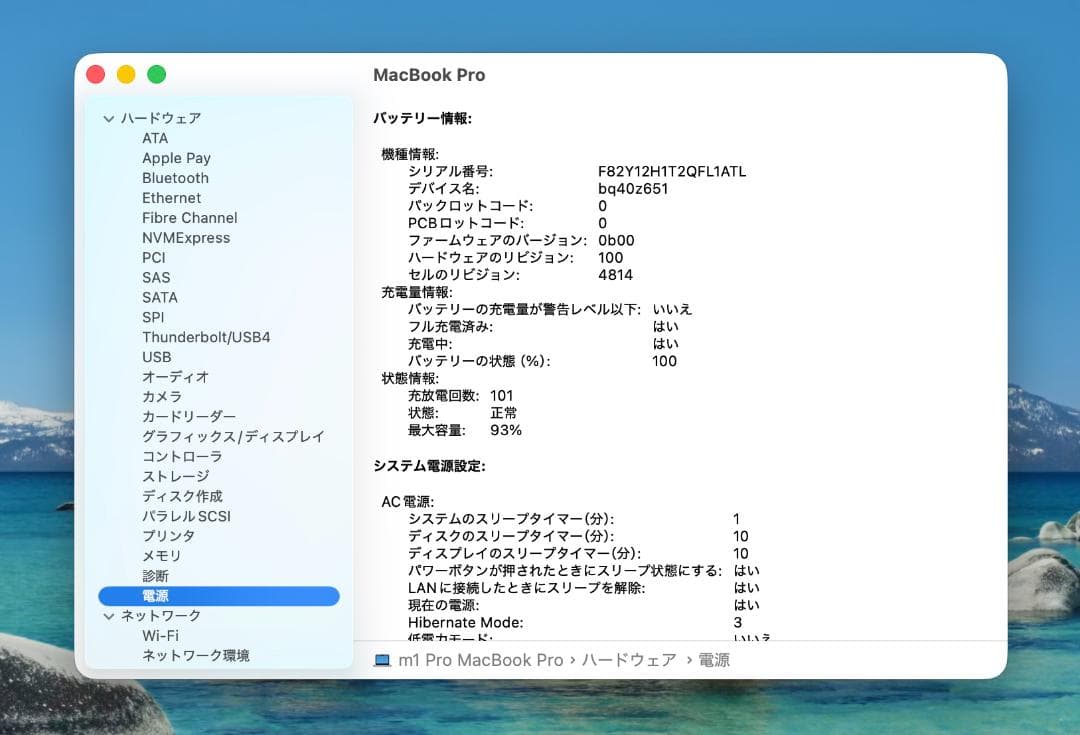This screenshot has height=735, width=1080.
Task: Open the NVMExpress report
Action: coord(187,238)
